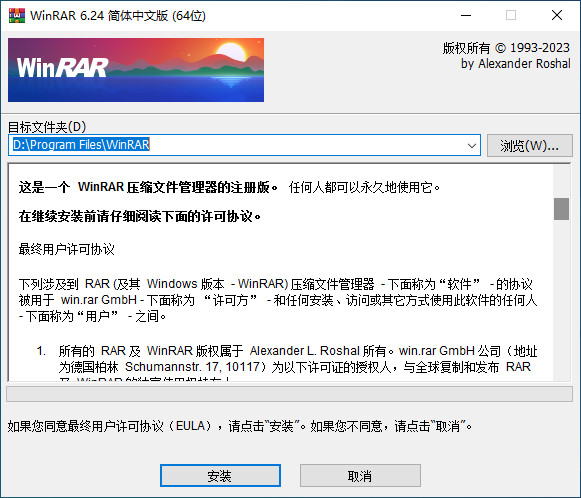Open the 浏览(W)... browse button

pyautogui.click(x=529, y=145)
